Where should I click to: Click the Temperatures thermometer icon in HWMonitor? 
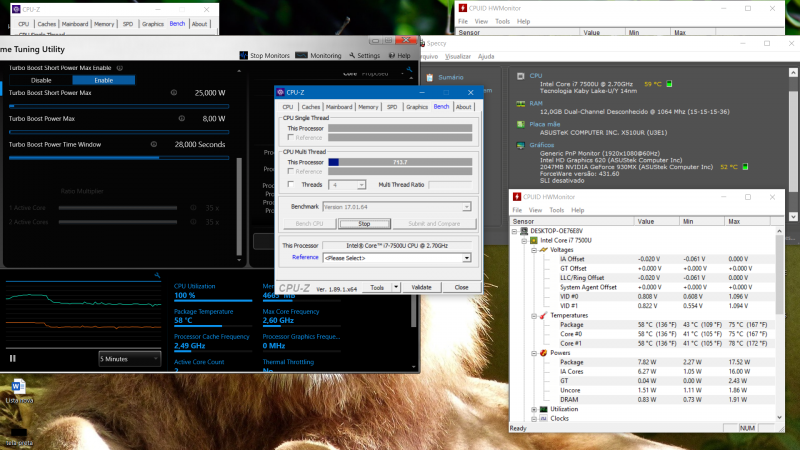point(543,315)
